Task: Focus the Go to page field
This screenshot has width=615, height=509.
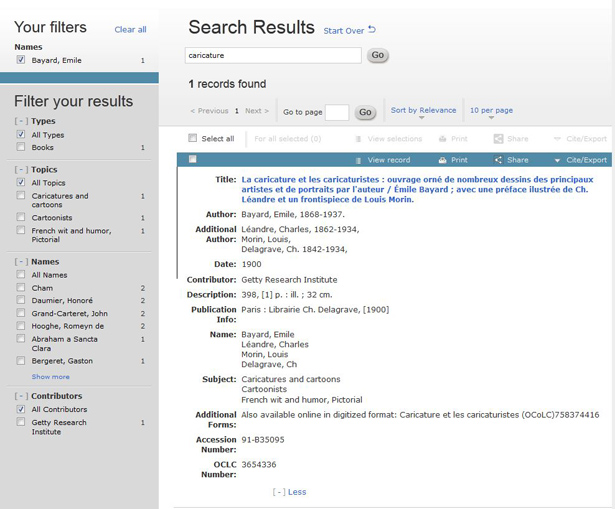Action: [x=337, y=113]
